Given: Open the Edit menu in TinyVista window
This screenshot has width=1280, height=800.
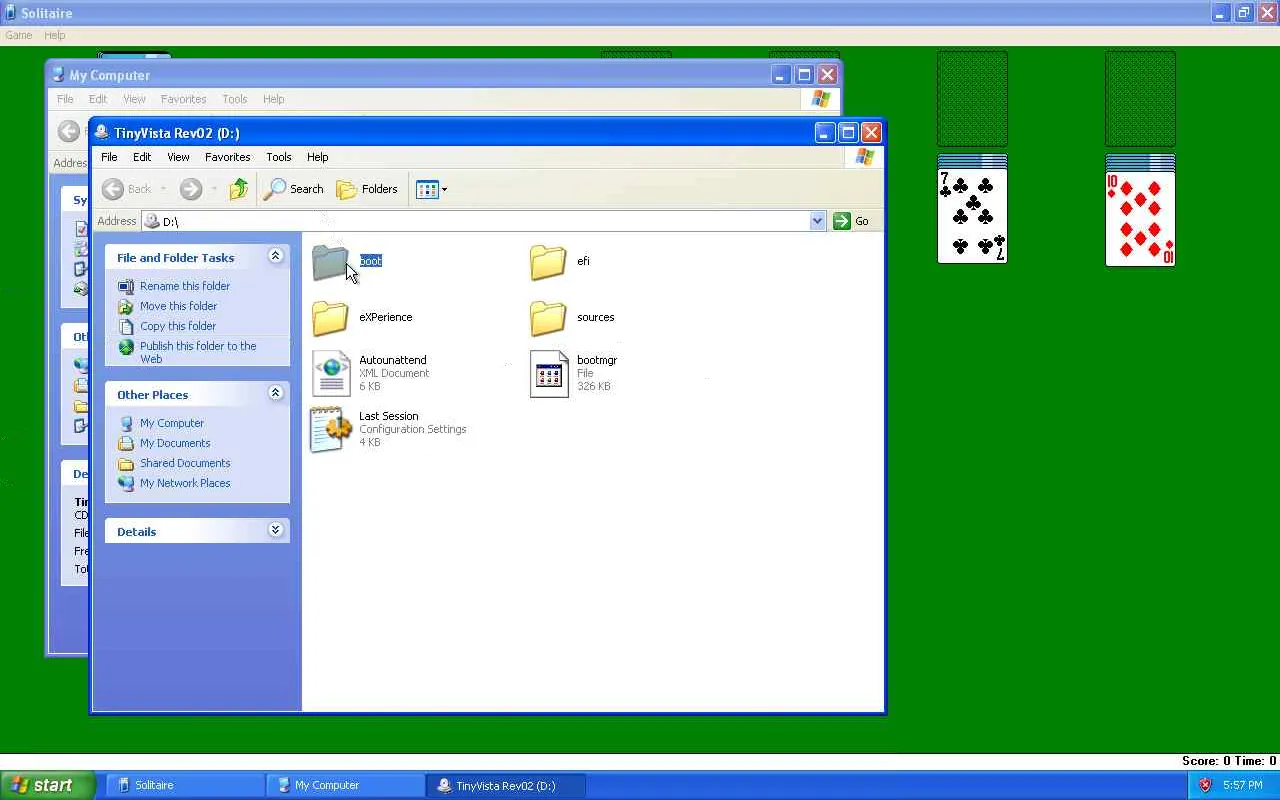Looking at the screenshot, I should click(142, 157).
